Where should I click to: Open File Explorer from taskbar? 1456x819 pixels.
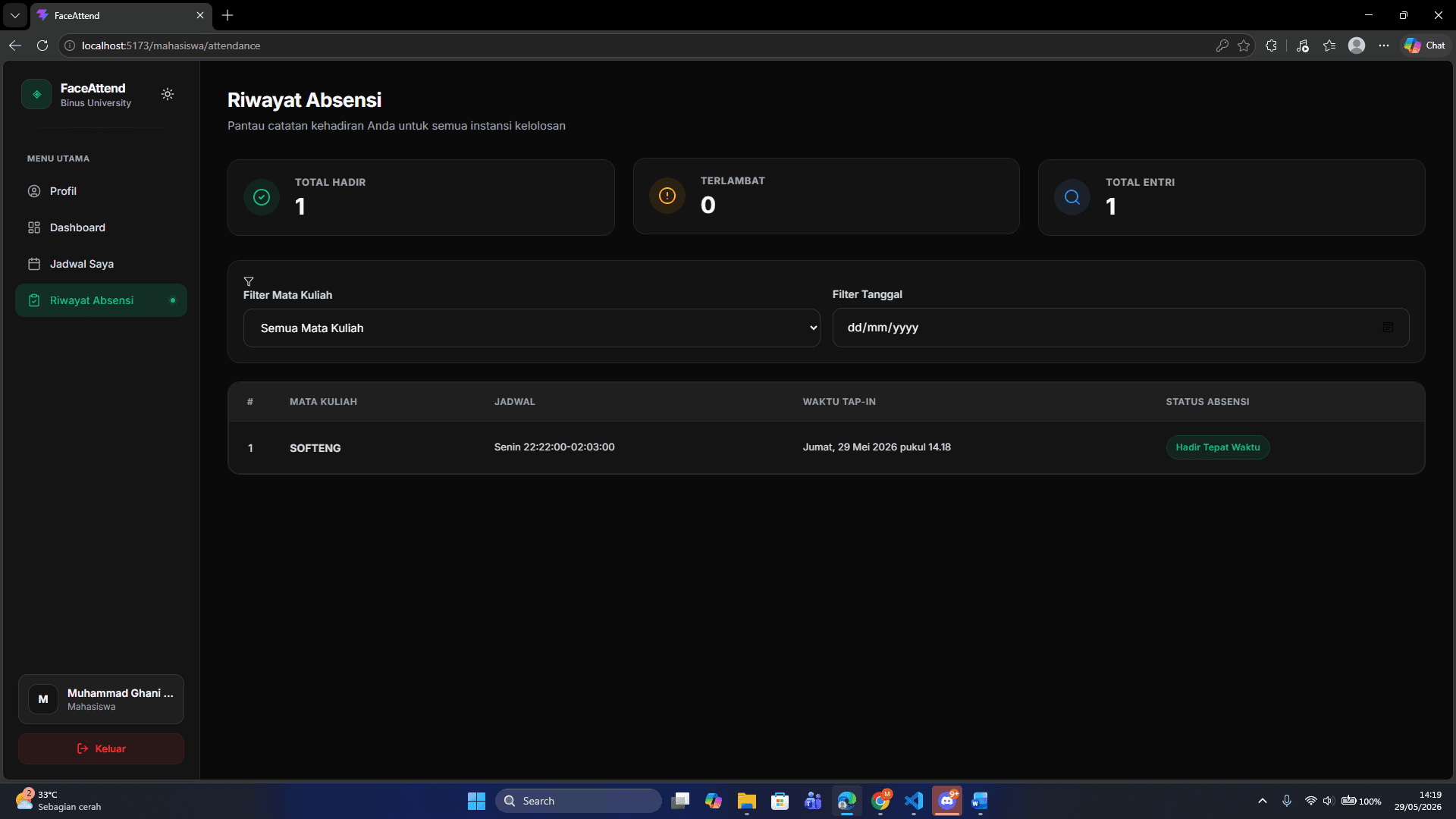747,801
